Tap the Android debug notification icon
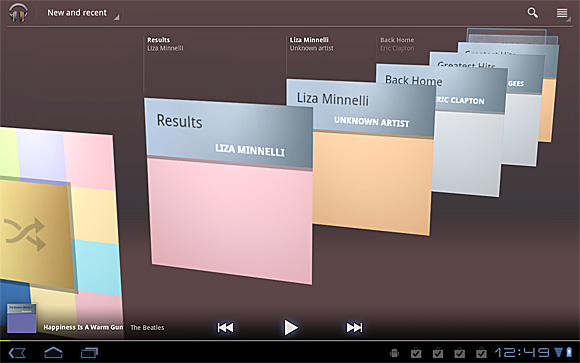 [394, 353]
